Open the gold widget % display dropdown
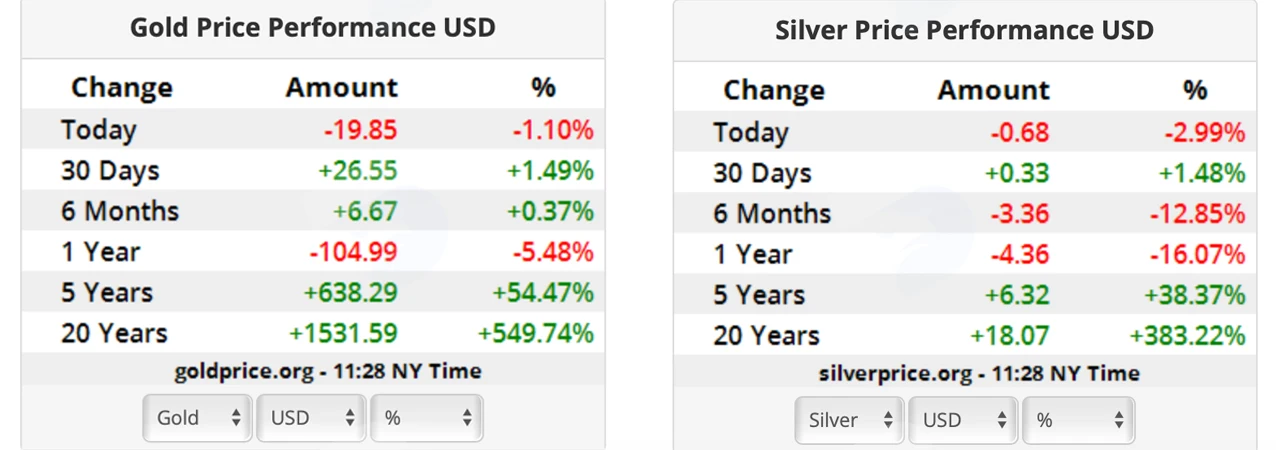Image resolution: width=1280 pixels, height=450 pixels. click(x=426, y=418)
